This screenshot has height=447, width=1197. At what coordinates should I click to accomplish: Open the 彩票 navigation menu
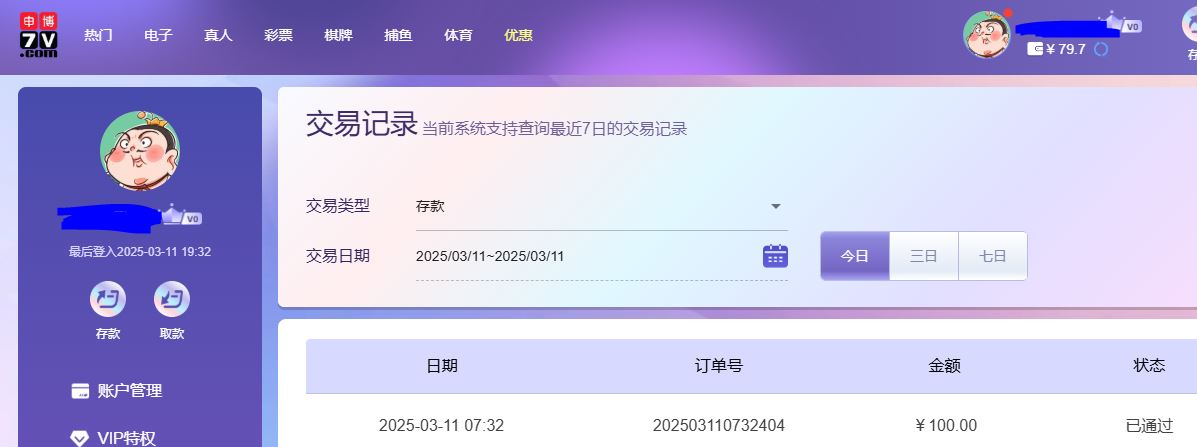pos(278,35)
